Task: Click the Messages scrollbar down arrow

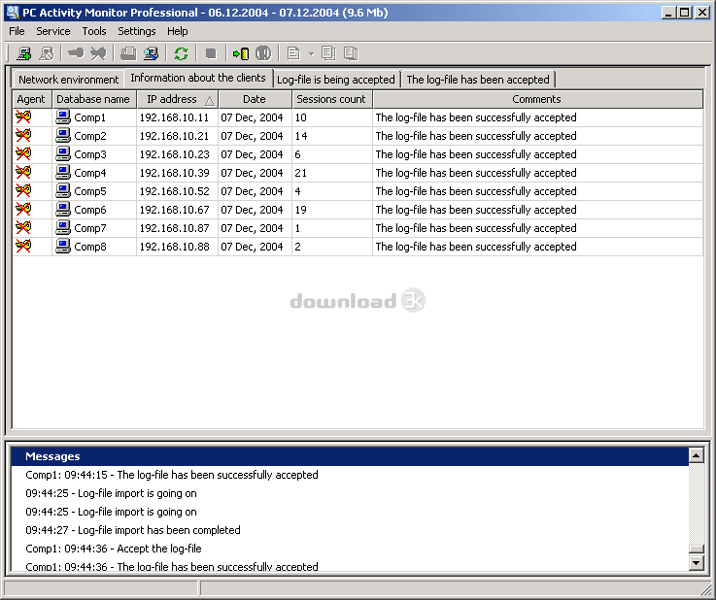Action: [x=696, y=563]
